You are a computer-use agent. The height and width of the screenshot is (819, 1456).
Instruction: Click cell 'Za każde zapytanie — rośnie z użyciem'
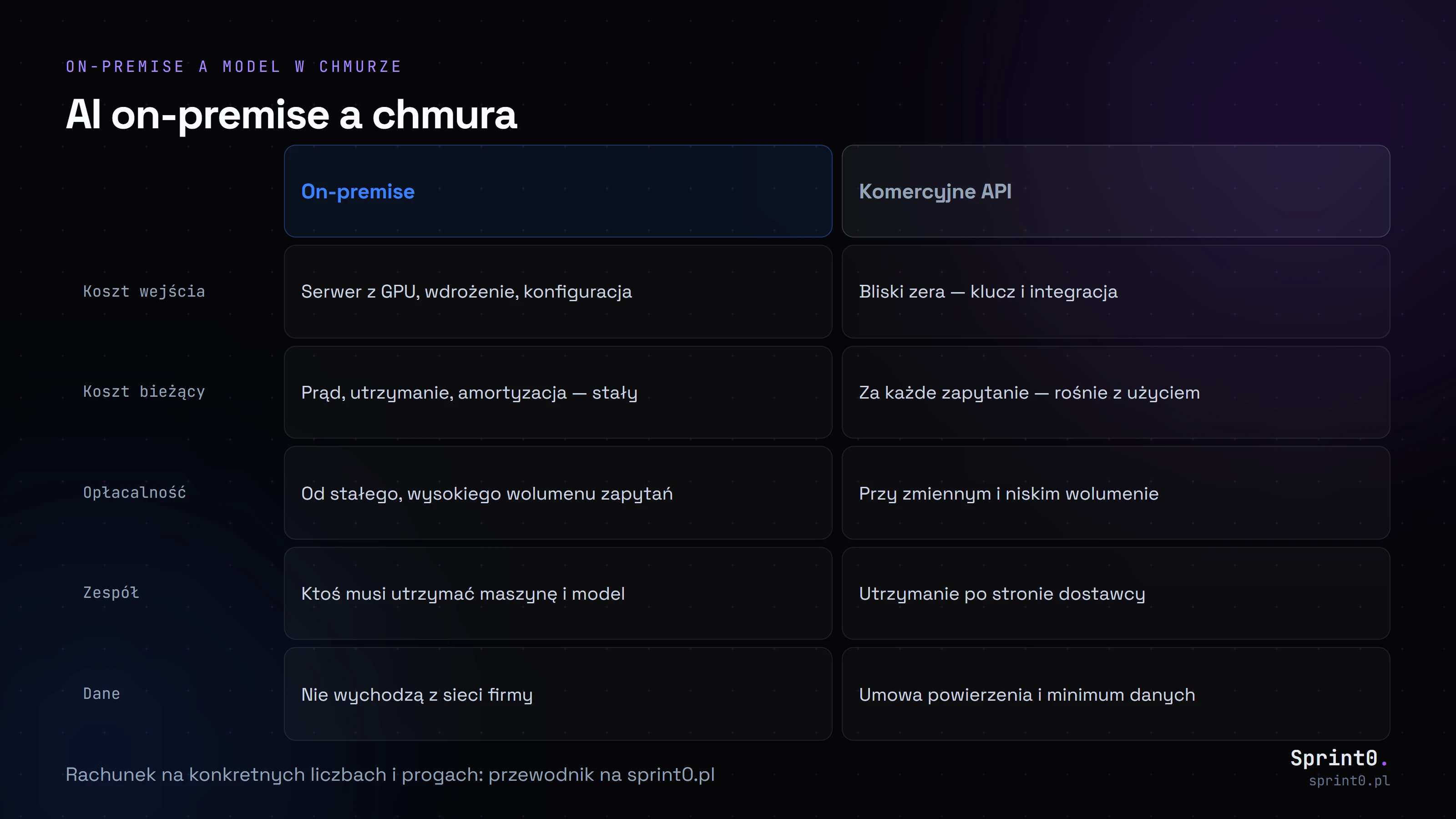pyautogui.click(x=1116, y=392)
